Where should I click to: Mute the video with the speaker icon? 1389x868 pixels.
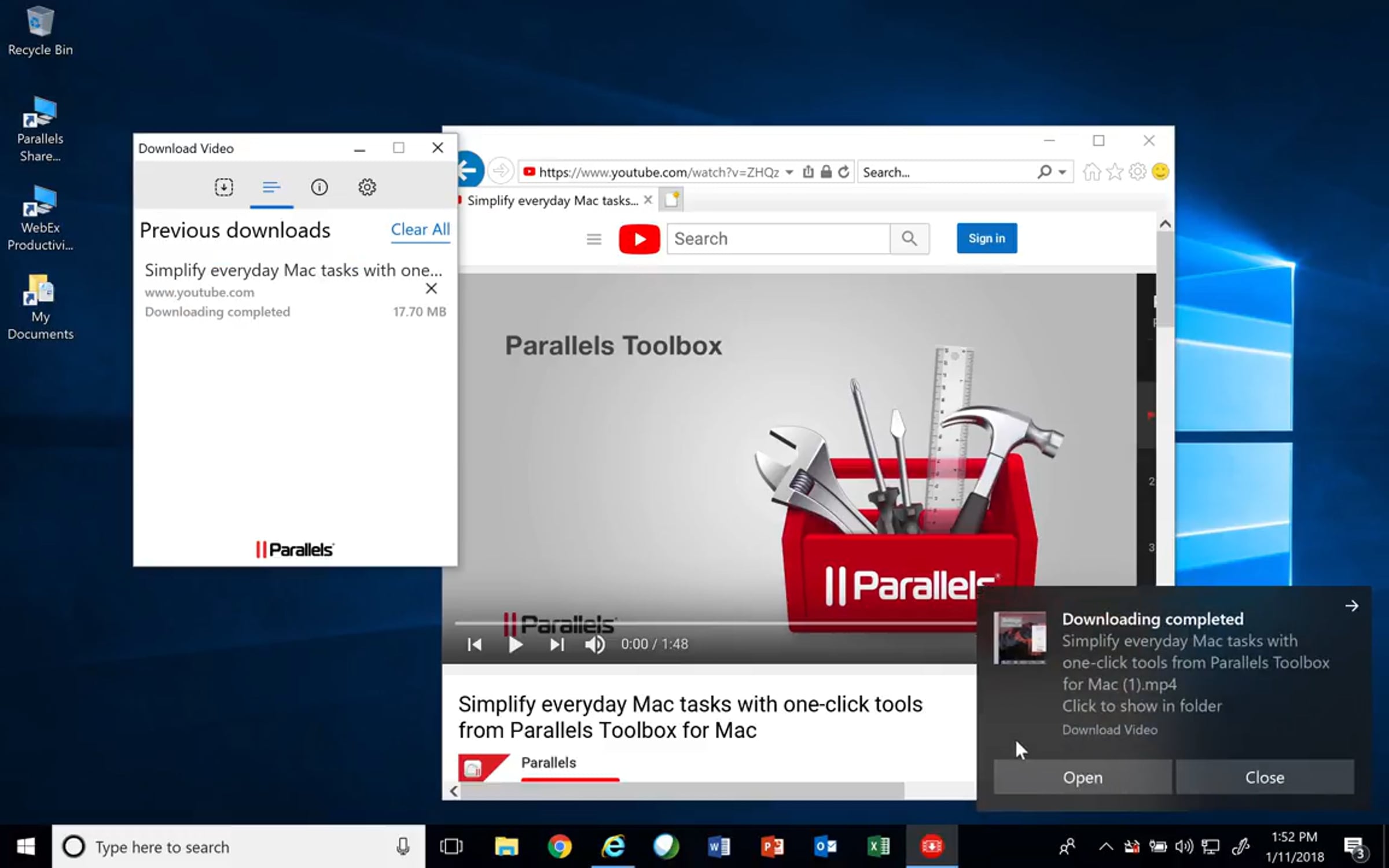594,644
